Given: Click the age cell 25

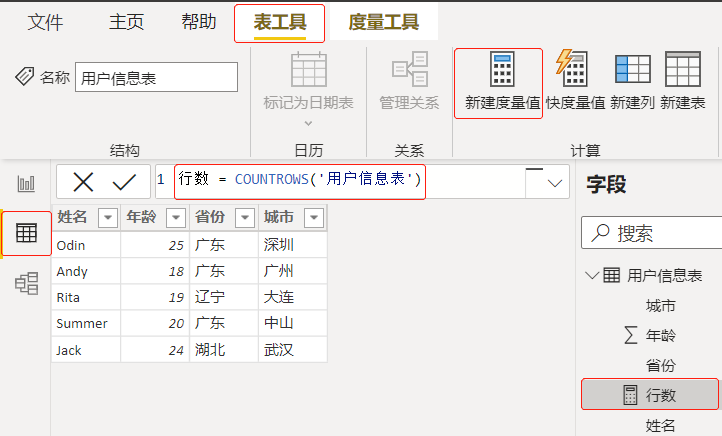Looking at the screenshot, I should tap(155, 245).
